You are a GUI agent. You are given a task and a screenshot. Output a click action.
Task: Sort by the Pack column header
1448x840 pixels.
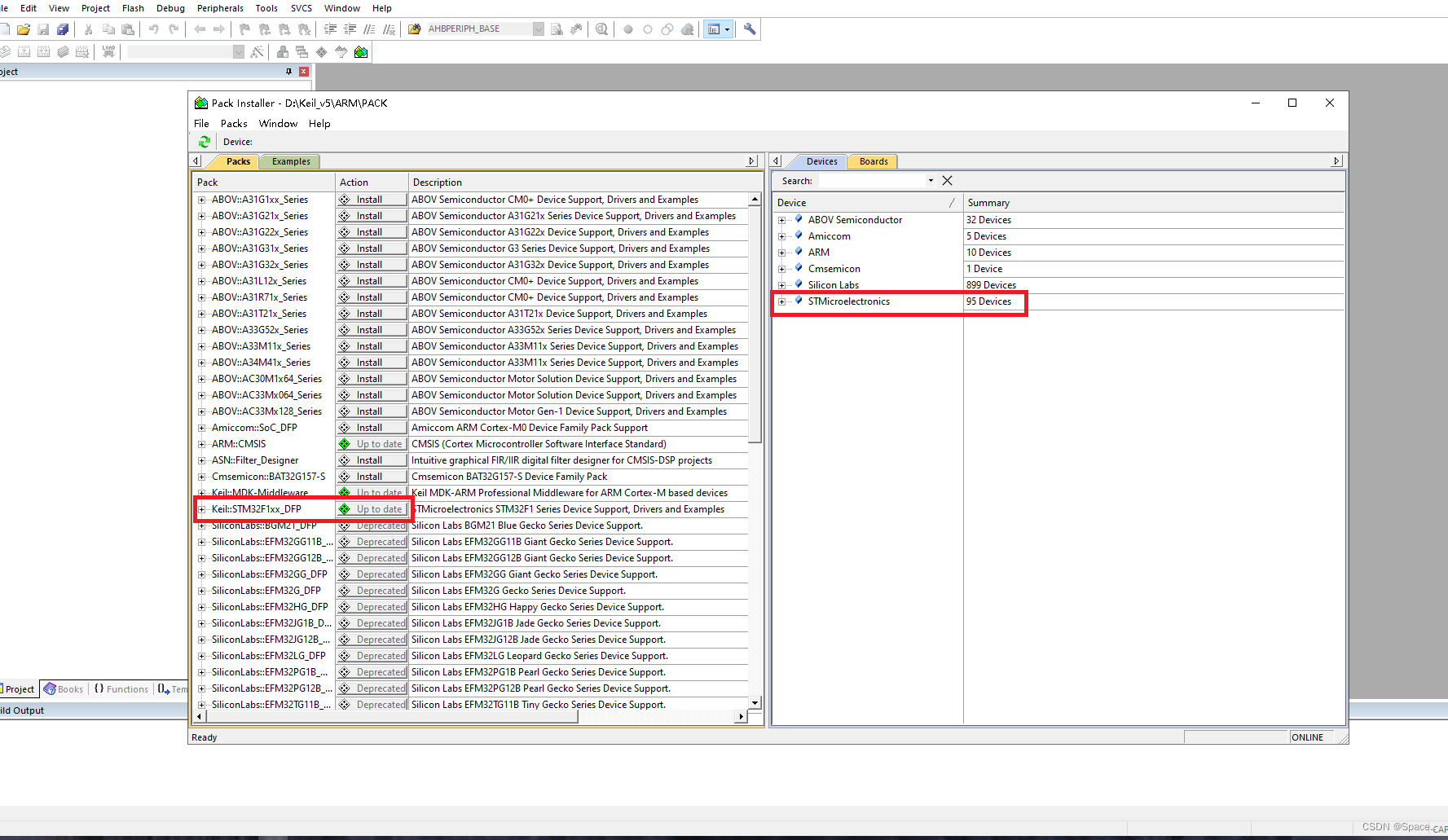point(264,183)
